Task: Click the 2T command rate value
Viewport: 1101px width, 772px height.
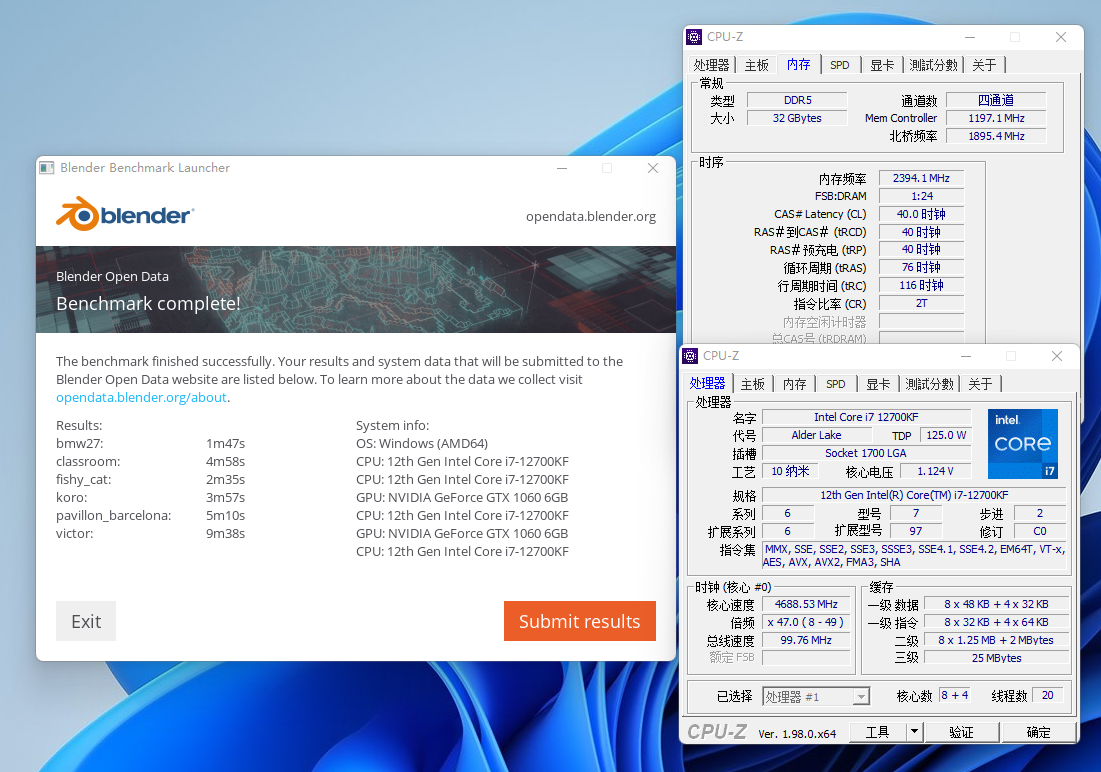Action: point(921,303)
